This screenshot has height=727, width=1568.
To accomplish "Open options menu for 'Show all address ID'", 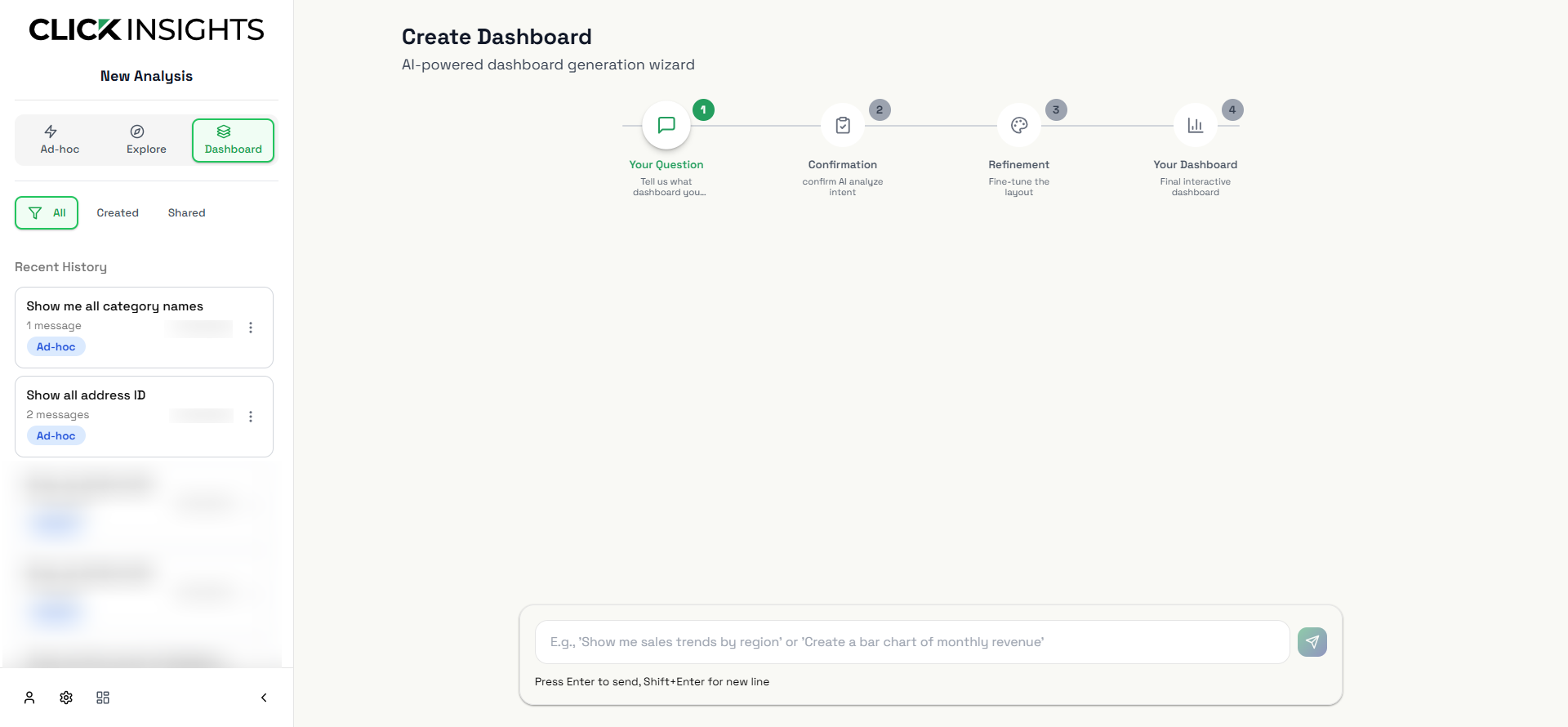I will click(251, 417).
